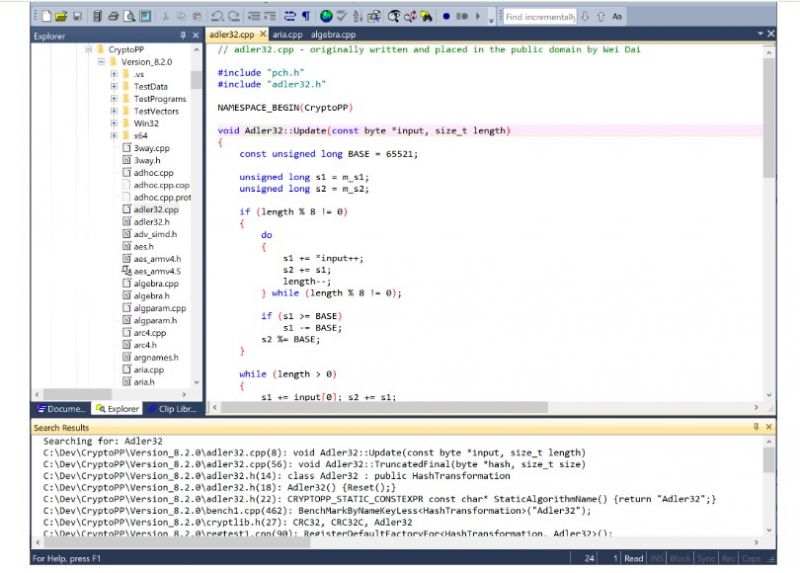Screen dimensions: 800x573
Task: Click search result cryptlib.h(27)
Action: (x=228, y=522)
